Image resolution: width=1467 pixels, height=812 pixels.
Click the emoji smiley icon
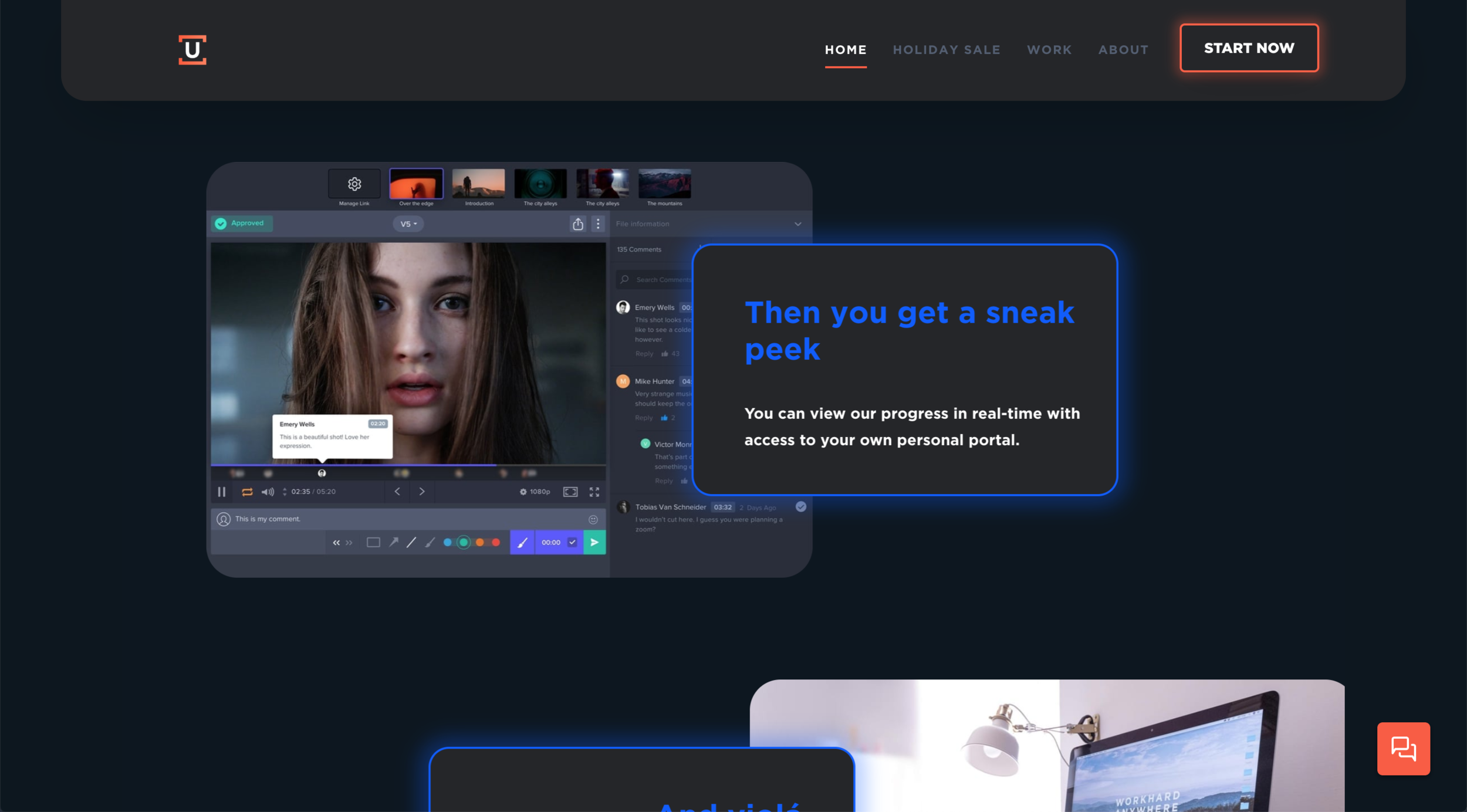point(593,520)
